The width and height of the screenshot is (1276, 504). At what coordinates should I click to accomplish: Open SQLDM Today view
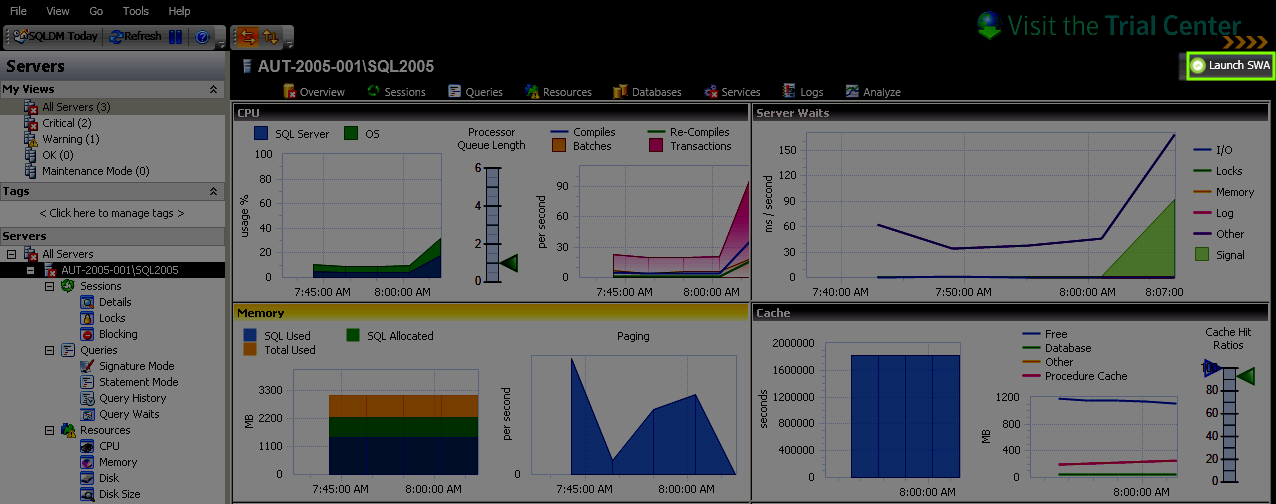(56, 37)
